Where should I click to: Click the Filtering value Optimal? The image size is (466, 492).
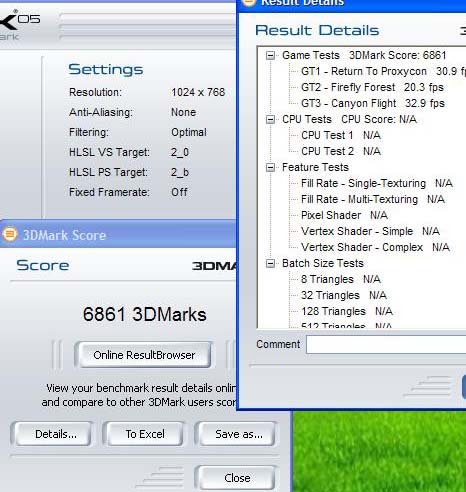(189, 132)
